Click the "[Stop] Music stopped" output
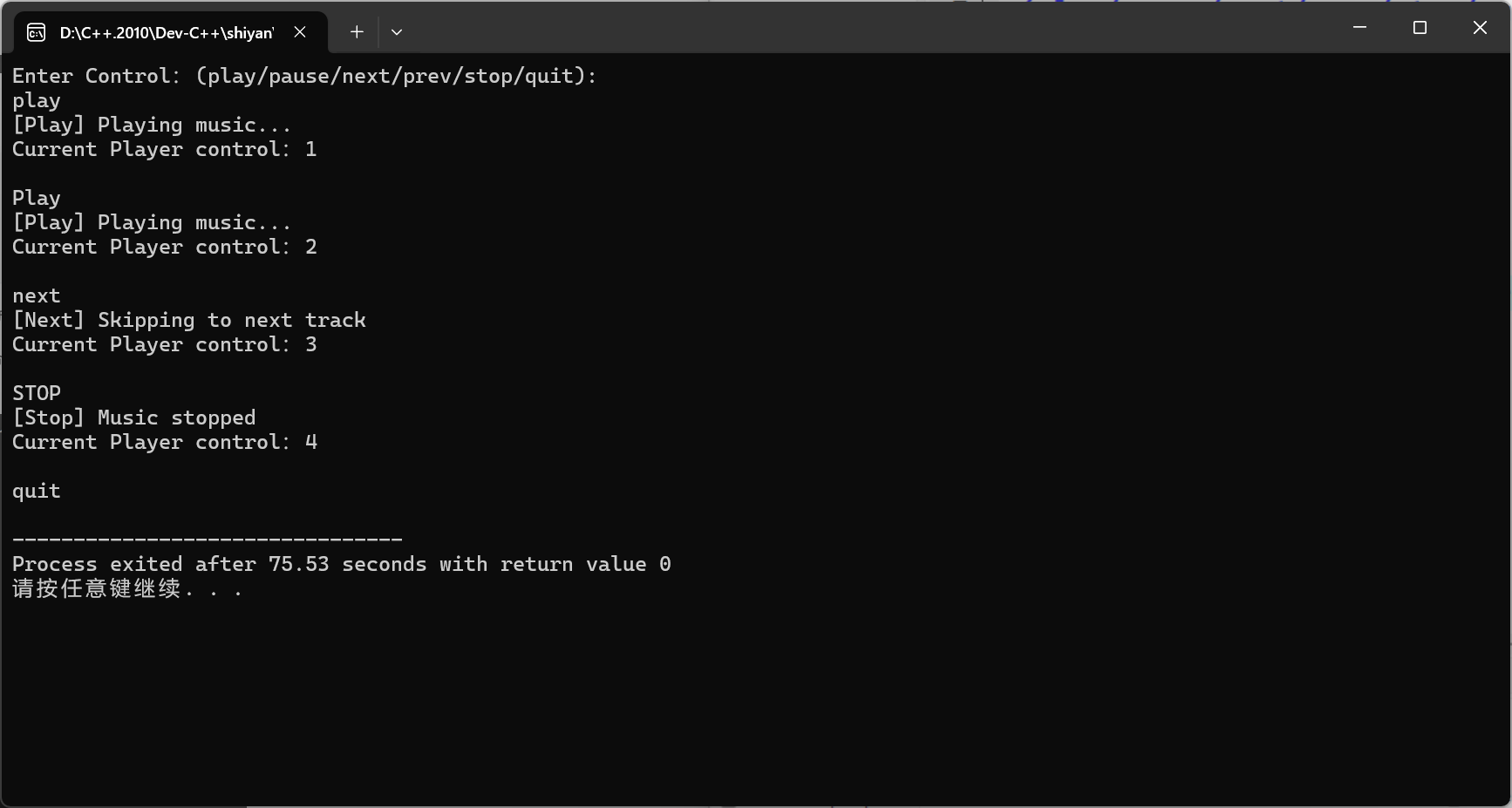This screenshot has height=808, width=1512. [x=134, y=418]
